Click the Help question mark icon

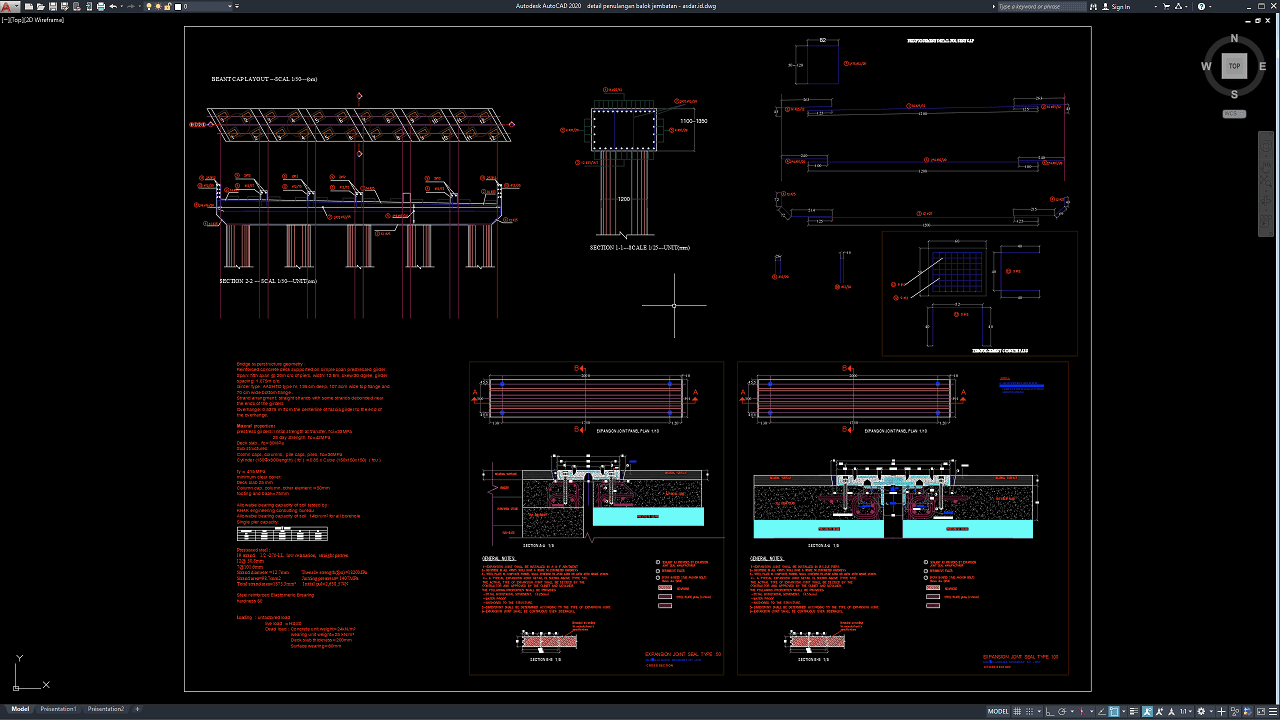1201,6
